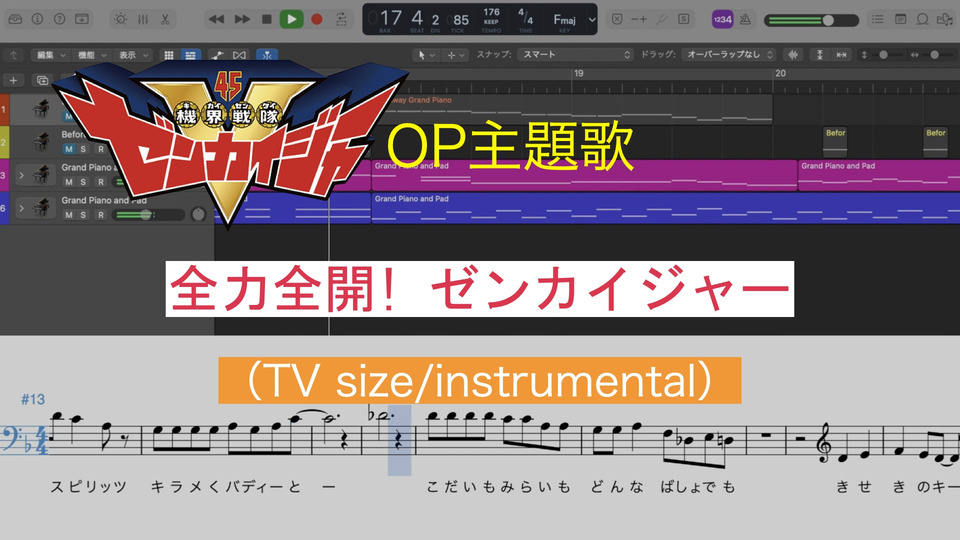
Task: Switch to list view button
Action: (x=190, y=55)
